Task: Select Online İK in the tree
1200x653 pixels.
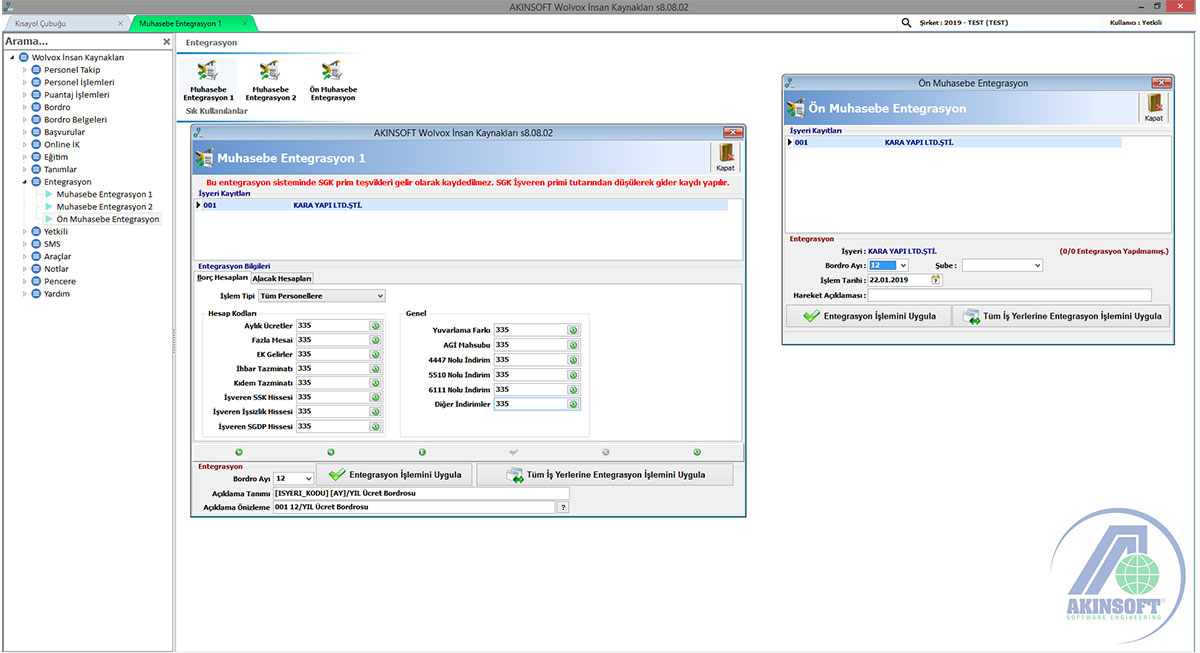Action: click(x=62, y=144)
